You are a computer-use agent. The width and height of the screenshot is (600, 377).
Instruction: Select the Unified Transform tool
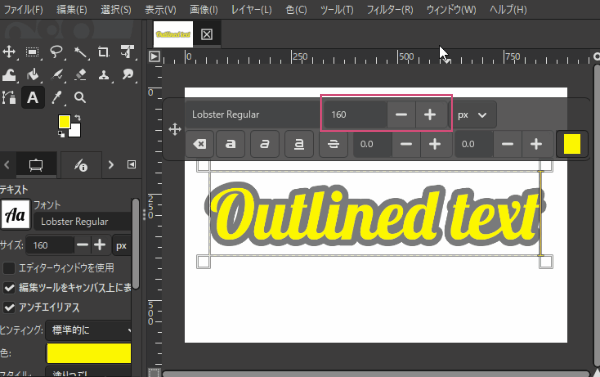pos(127,52)
